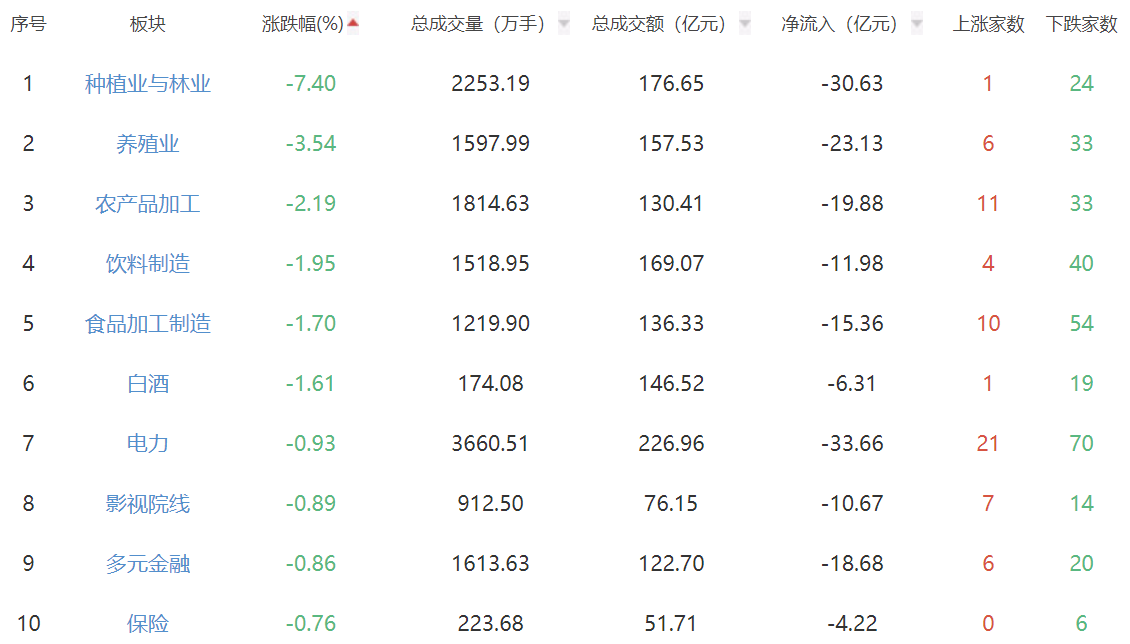Click the 净流入(亿元) column header text
Image resolution: width=1130 pixels, height=644 pixels.
(839, 24)
